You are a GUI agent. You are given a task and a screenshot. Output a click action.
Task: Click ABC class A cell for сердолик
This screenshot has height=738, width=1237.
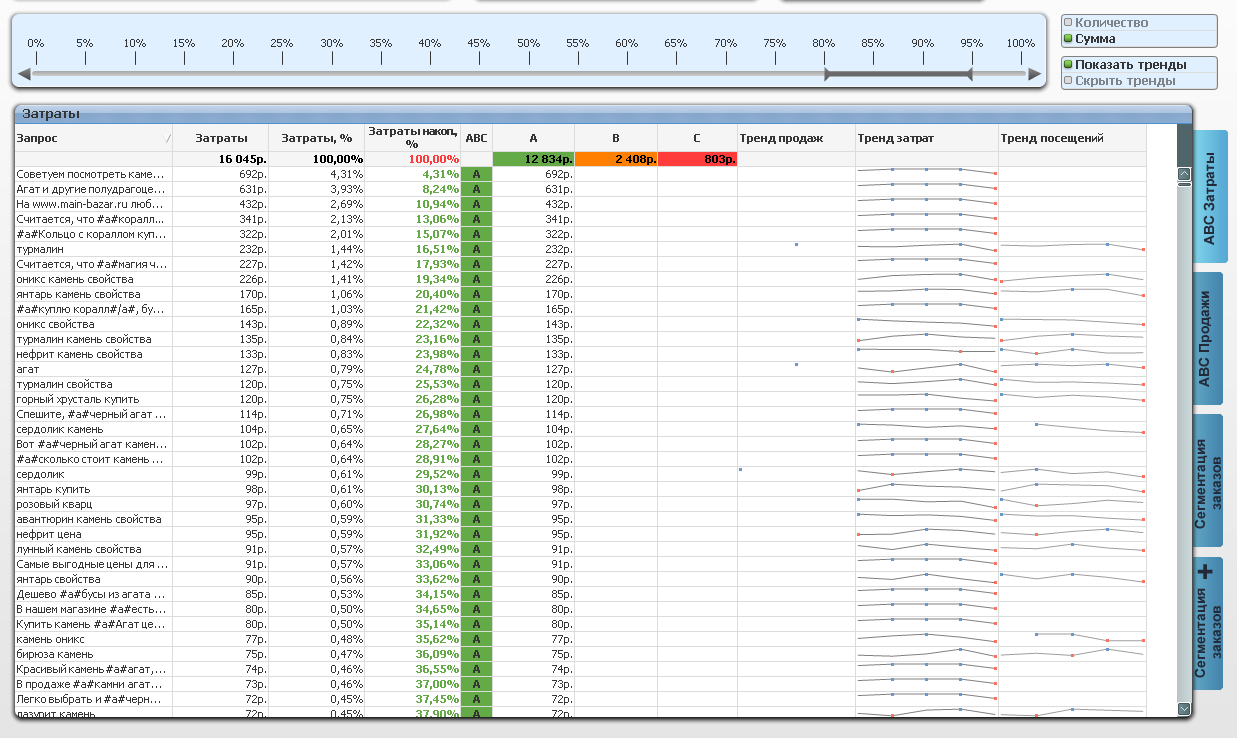coord(477,474)
